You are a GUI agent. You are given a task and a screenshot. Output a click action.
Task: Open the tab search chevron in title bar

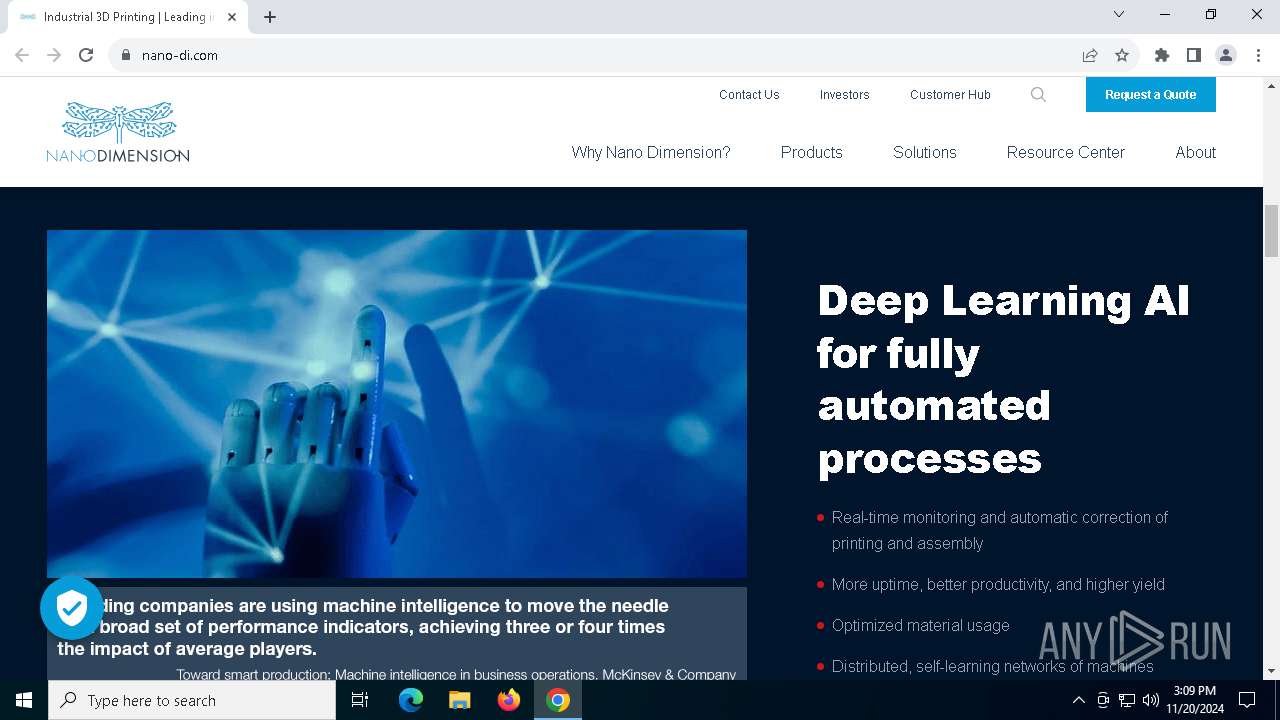(x=1119, y=14)
